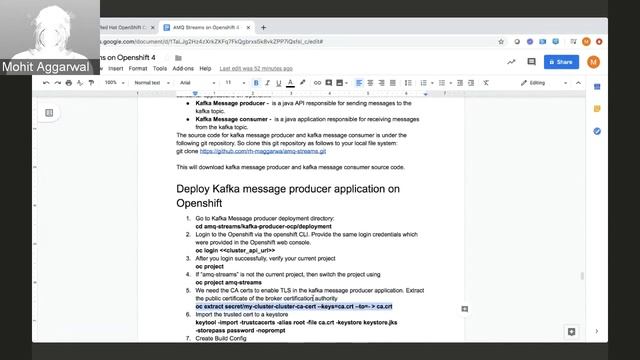The image size is (640, 360).
Task: Click the highlighted 'oc extract secret' command line
Action: [x=294, y=307]
